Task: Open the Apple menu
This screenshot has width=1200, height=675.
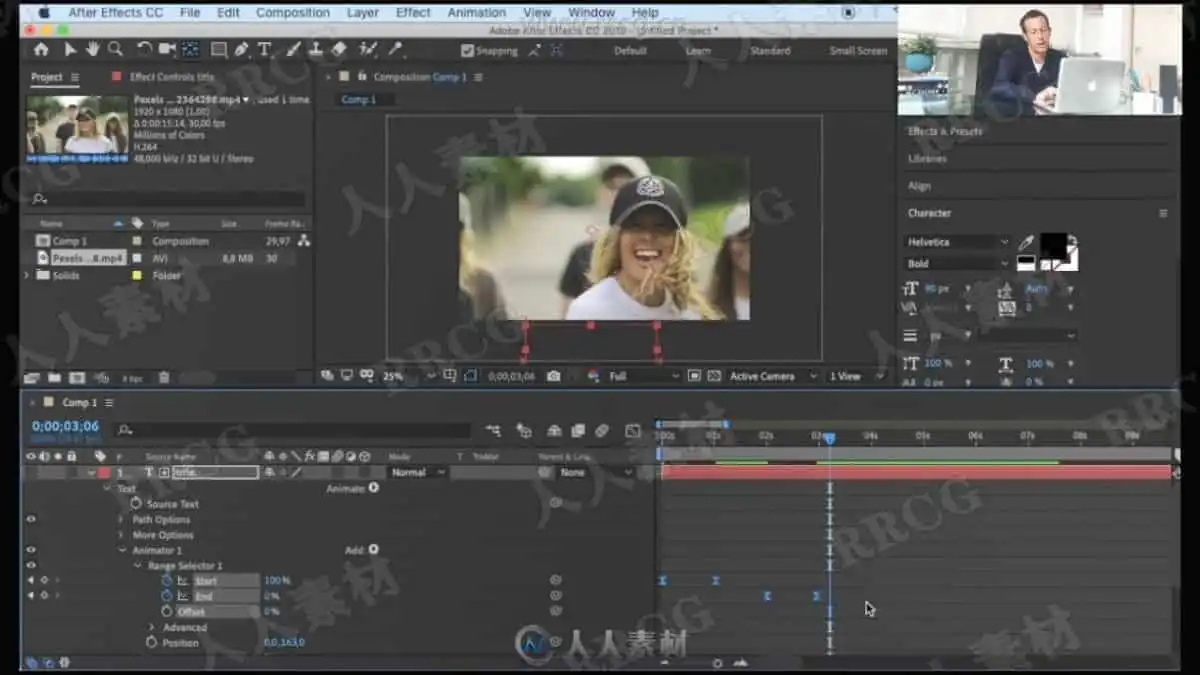Action: pos(43,12)
